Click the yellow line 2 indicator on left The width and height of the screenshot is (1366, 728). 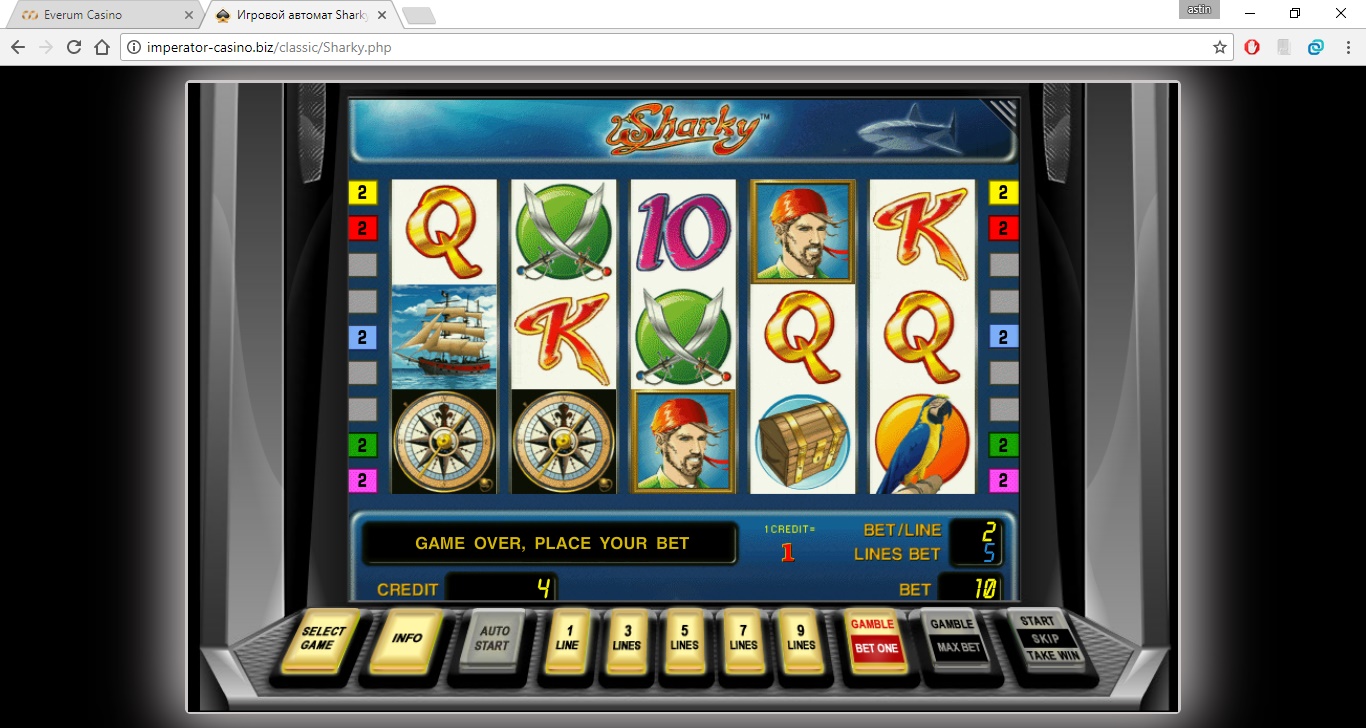coord(362,193)
